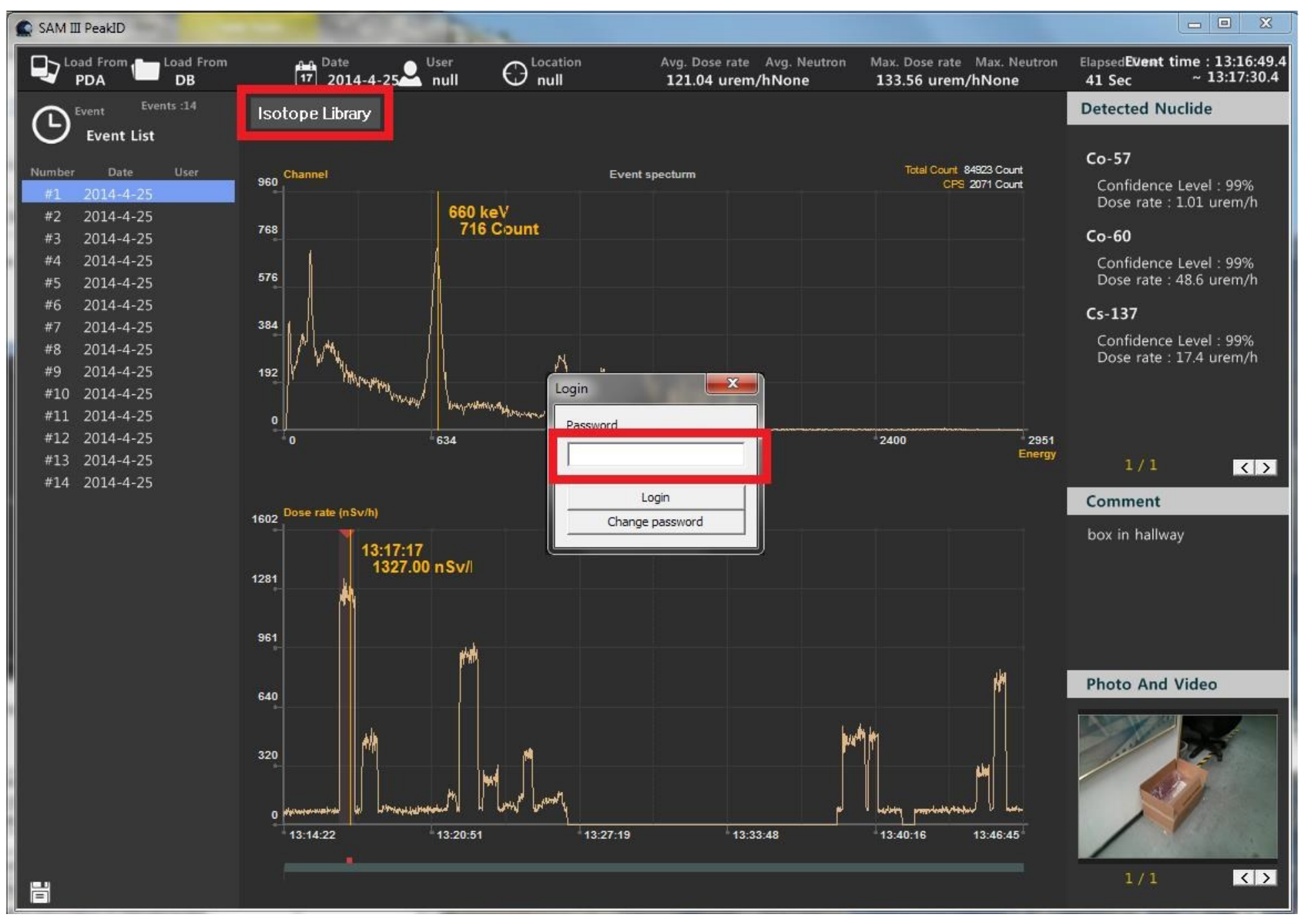Click the Photo And Video panel header

click(1177, 684)
